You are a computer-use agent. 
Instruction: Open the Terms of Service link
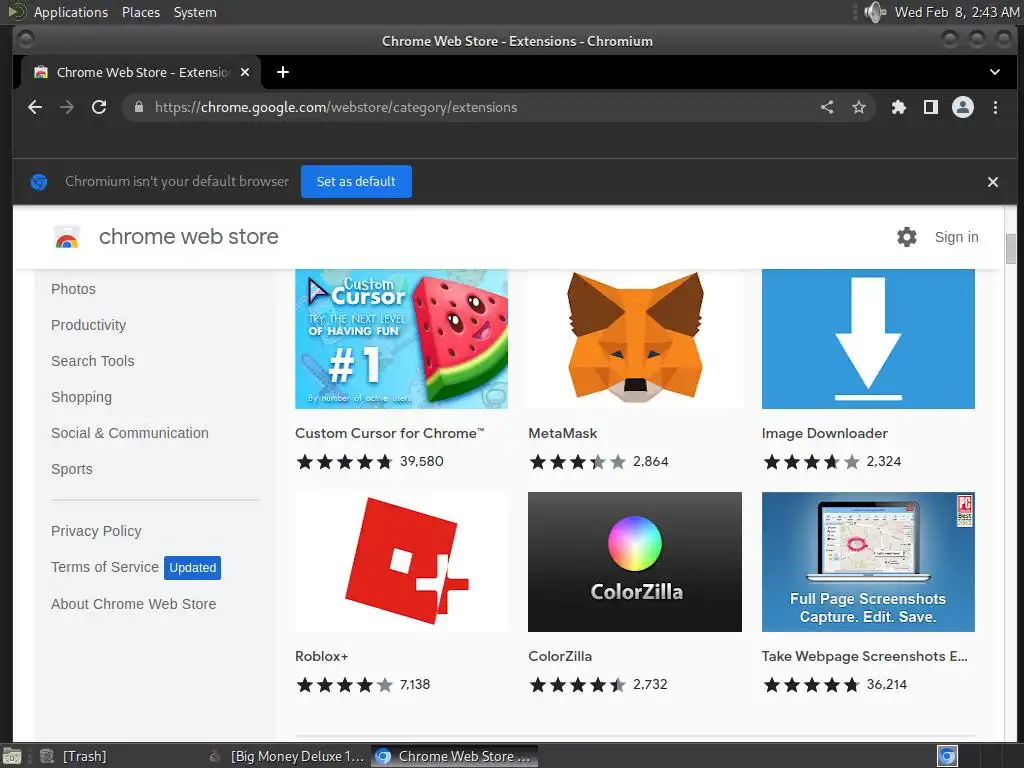(x=105, y=567)
